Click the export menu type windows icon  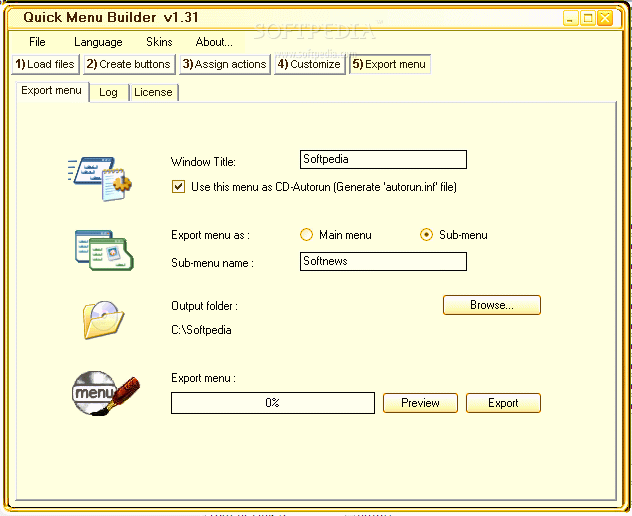pyautogui.click(x=104, y=250)
